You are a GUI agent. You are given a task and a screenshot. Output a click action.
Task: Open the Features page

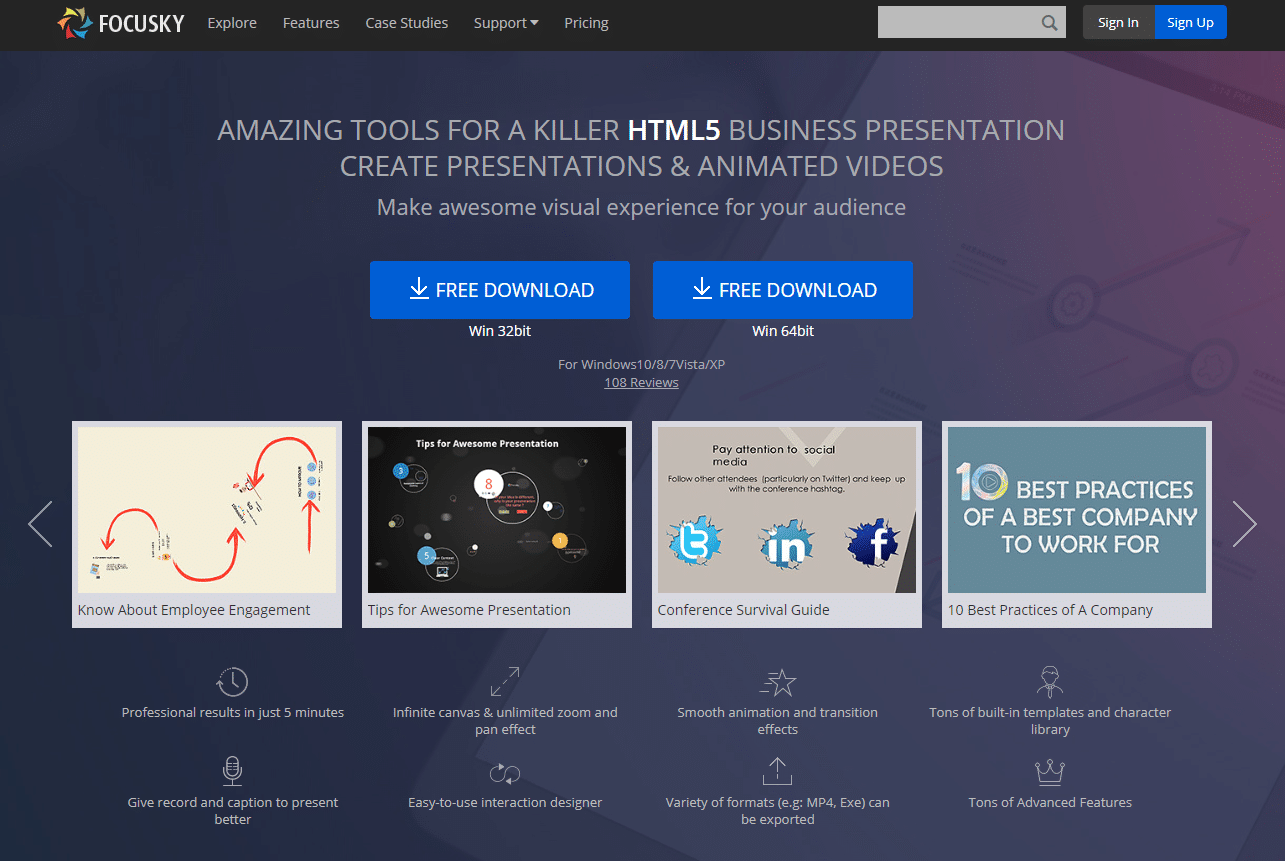pyautogui.click(x=310, y=22)
